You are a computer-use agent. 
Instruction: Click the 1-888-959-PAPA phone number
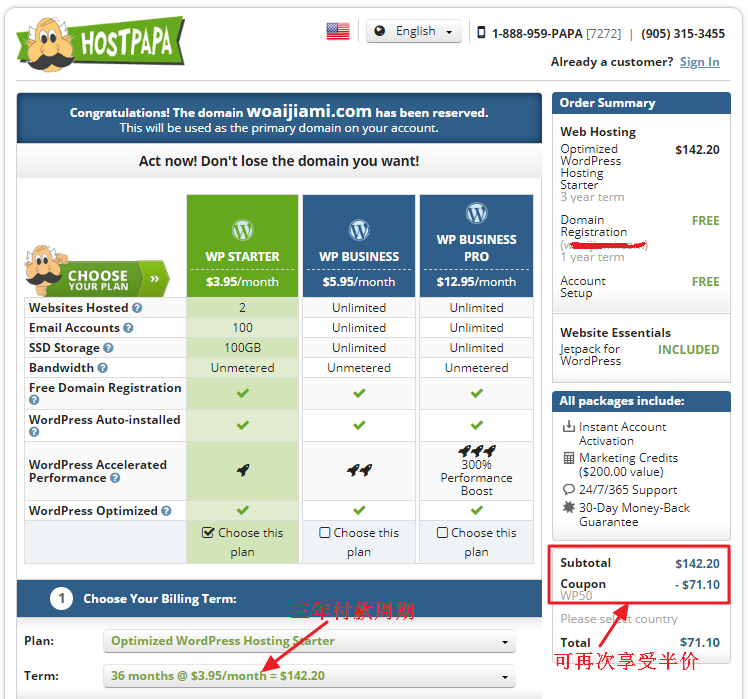click(x=537, y=34)
